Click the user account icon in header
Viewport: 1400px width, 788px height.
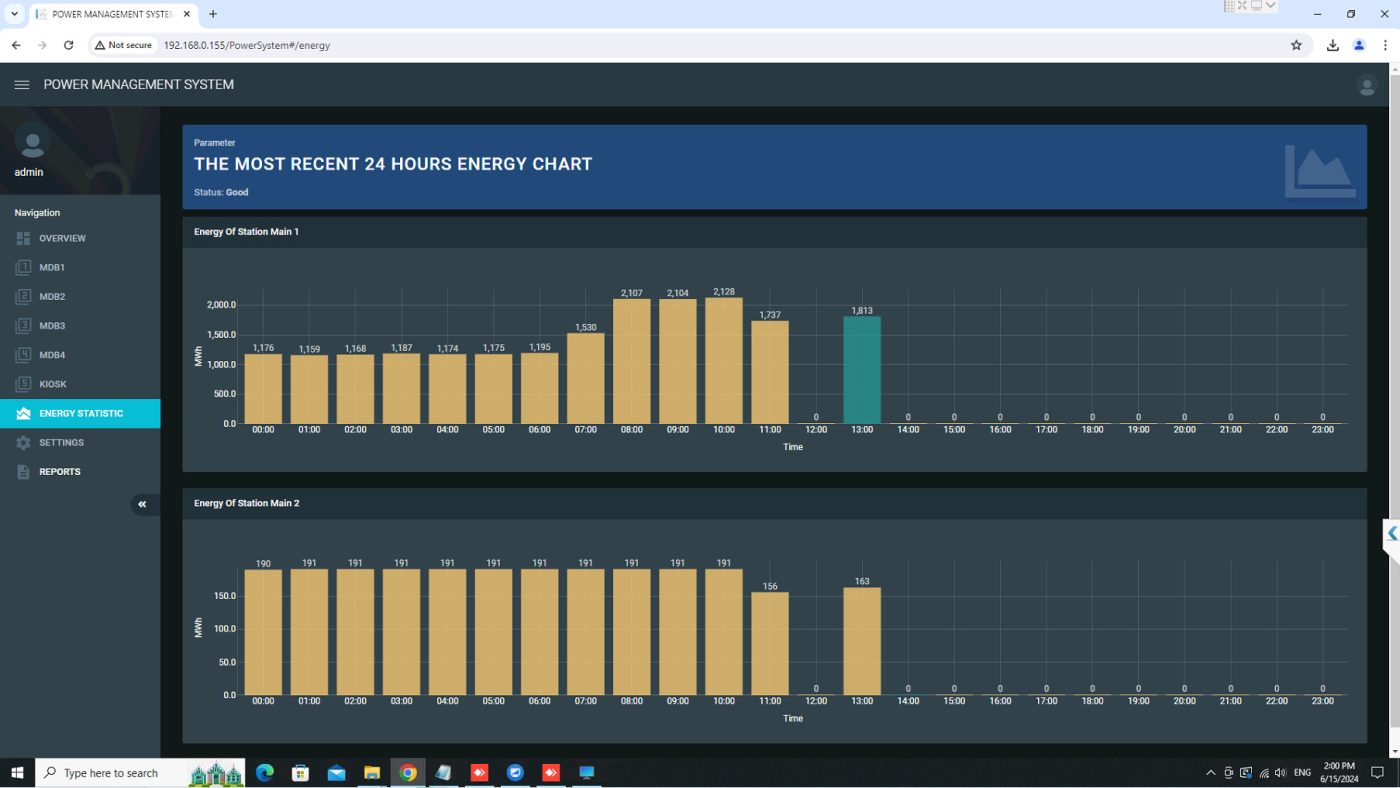1366,86
